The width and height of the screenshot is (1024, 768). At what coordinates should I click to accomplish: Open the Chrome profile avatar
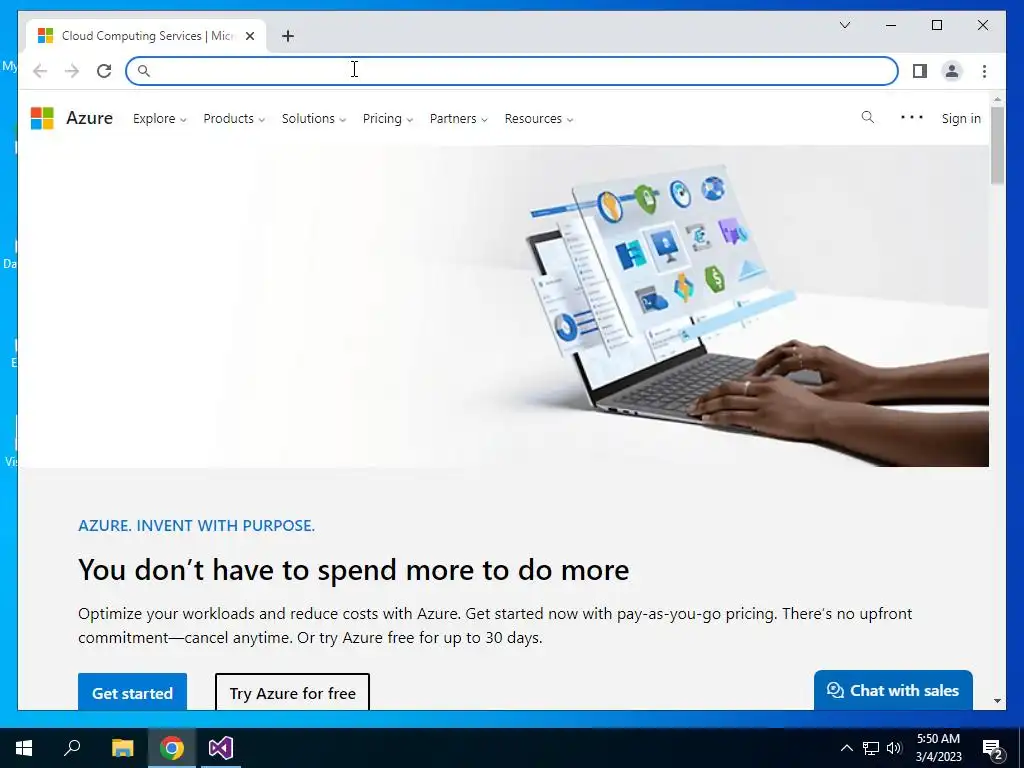pyautogui.click(x=952, y=71)
